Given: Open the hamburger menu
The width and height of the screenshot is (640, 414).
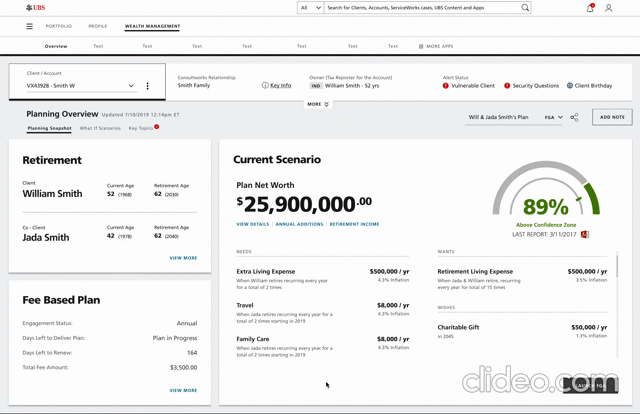Looking at the screenshot, I should [29, 26].
